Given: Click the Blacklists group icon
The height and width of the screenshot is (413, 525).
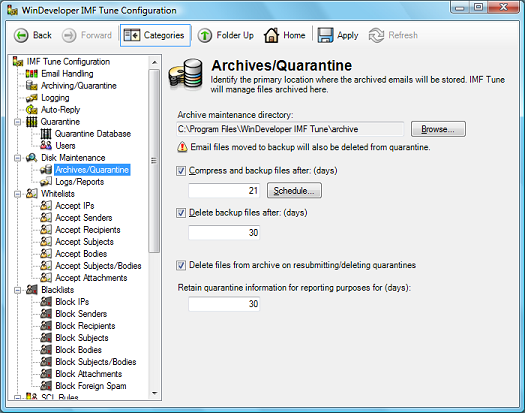Looking at the screenshot, I should pos(32,290).
